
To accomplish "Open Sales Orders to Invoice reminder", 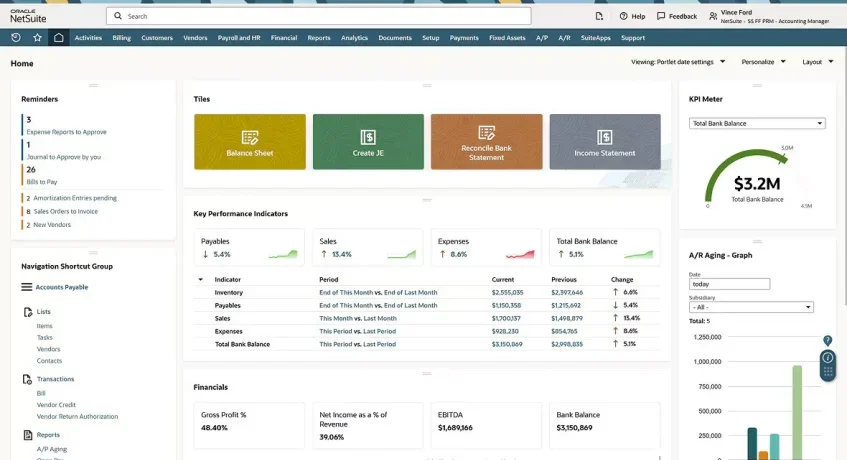I will tap(65, 212).
